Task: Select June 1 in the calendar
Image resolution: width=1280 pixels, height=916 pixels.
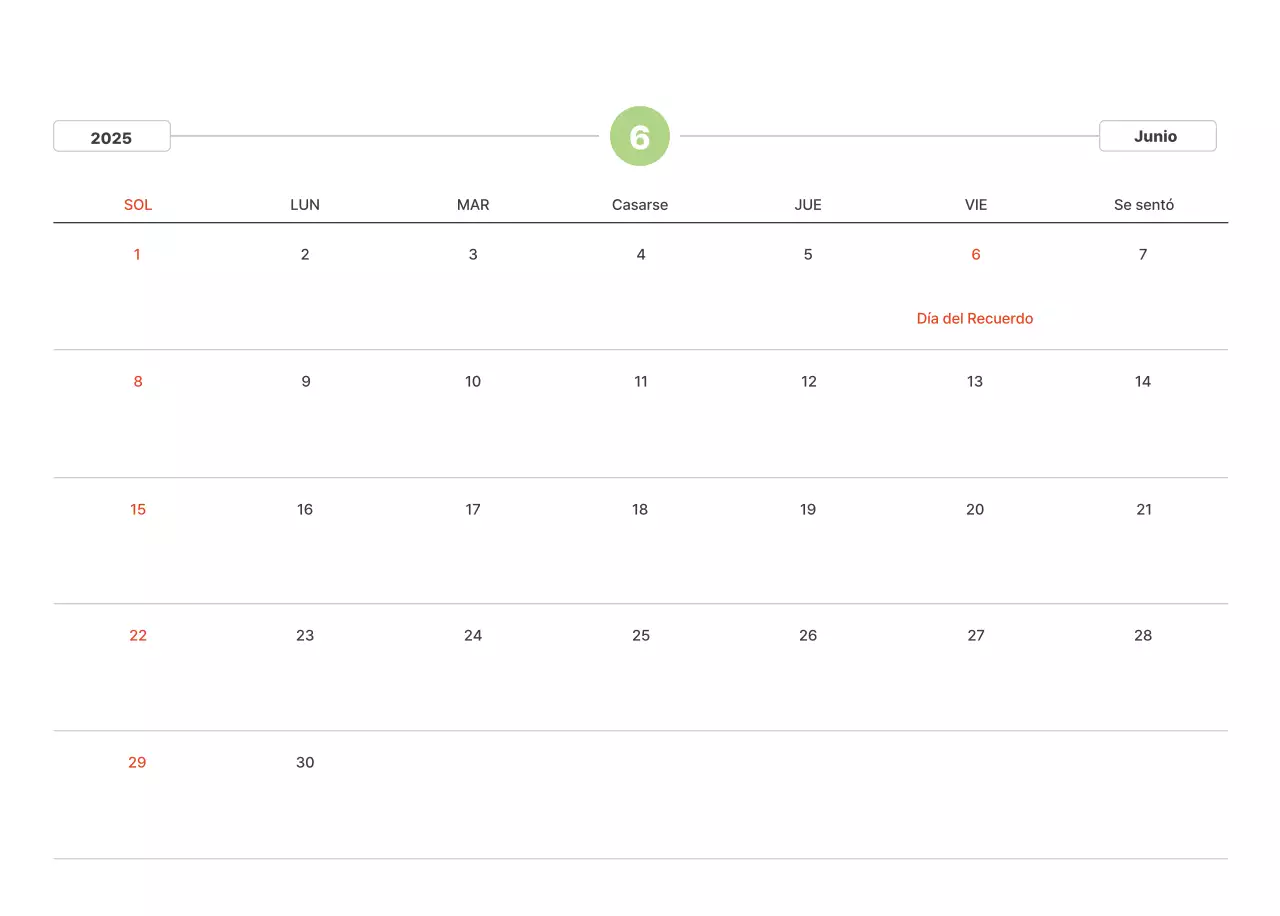Action: click(137, 254)
